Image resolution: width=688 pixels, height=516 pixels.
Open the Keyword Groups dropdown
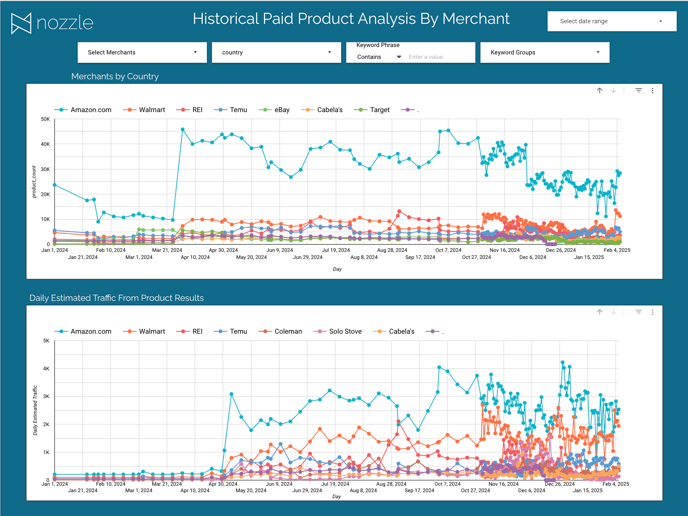click(x=545, y=52)
